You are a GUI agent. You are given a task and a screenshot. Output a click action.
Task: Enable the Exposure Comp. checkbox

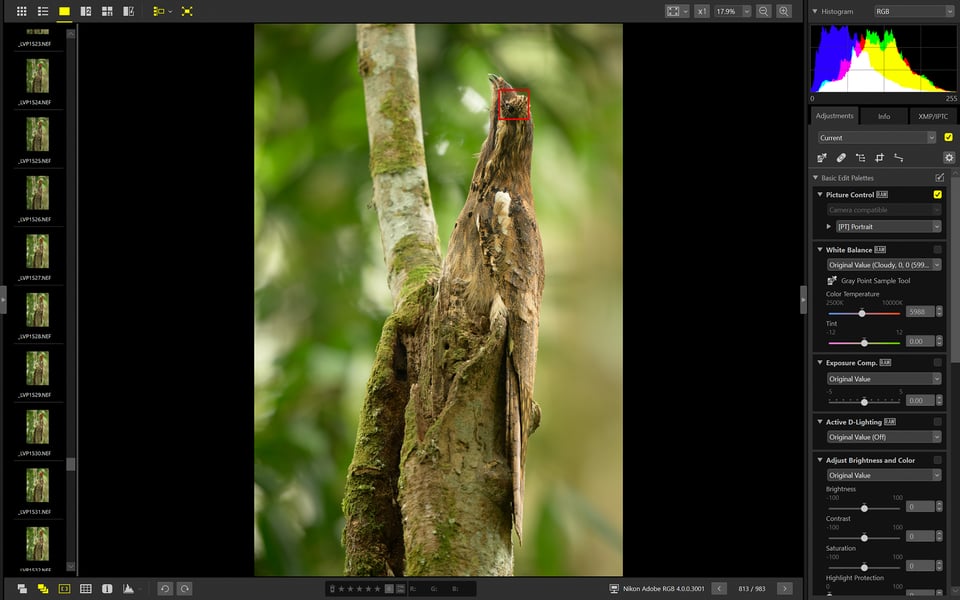pyautogui.click(x=937, y=362)
